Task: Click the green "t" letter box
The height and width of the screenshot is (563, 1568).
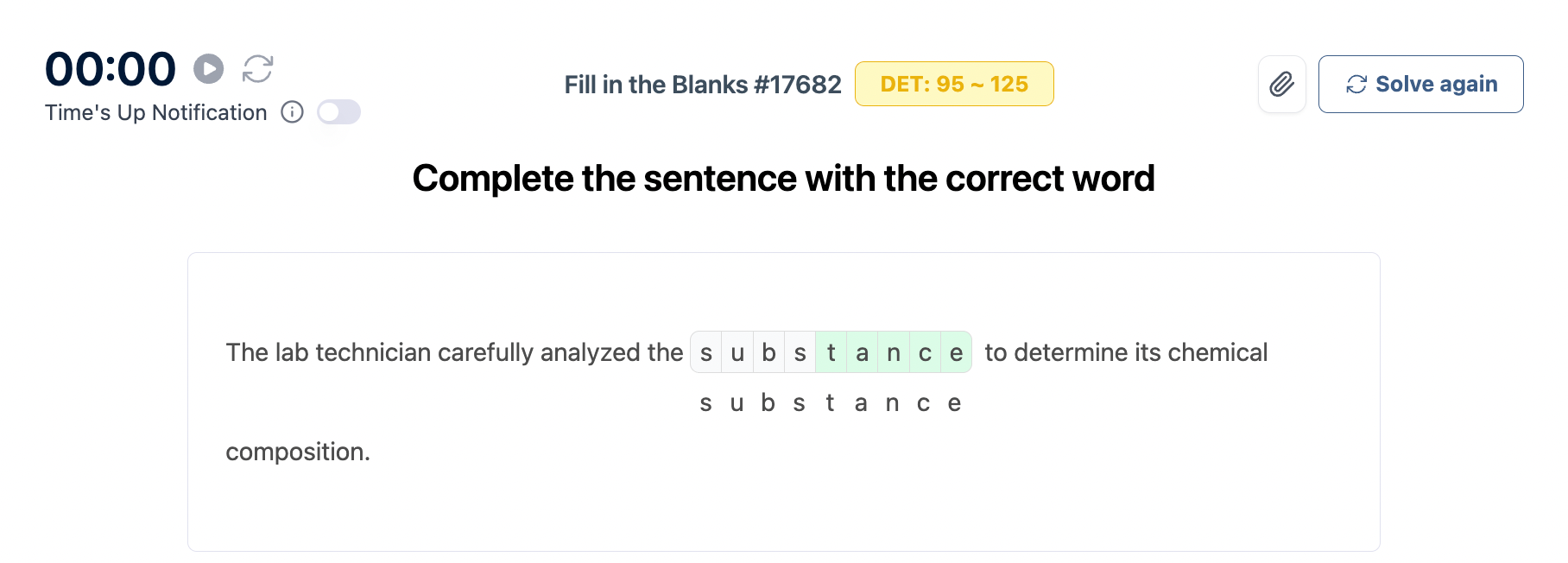Action: point(831,352)
